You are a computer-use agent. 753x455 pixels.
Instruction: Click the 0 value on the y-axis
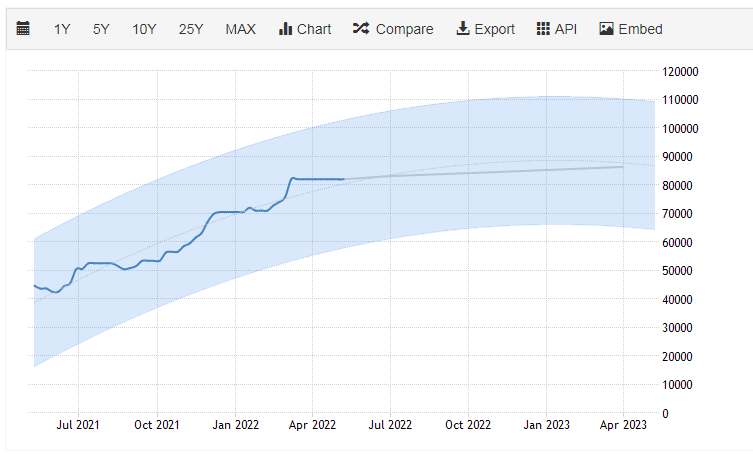tap(665, 413)
